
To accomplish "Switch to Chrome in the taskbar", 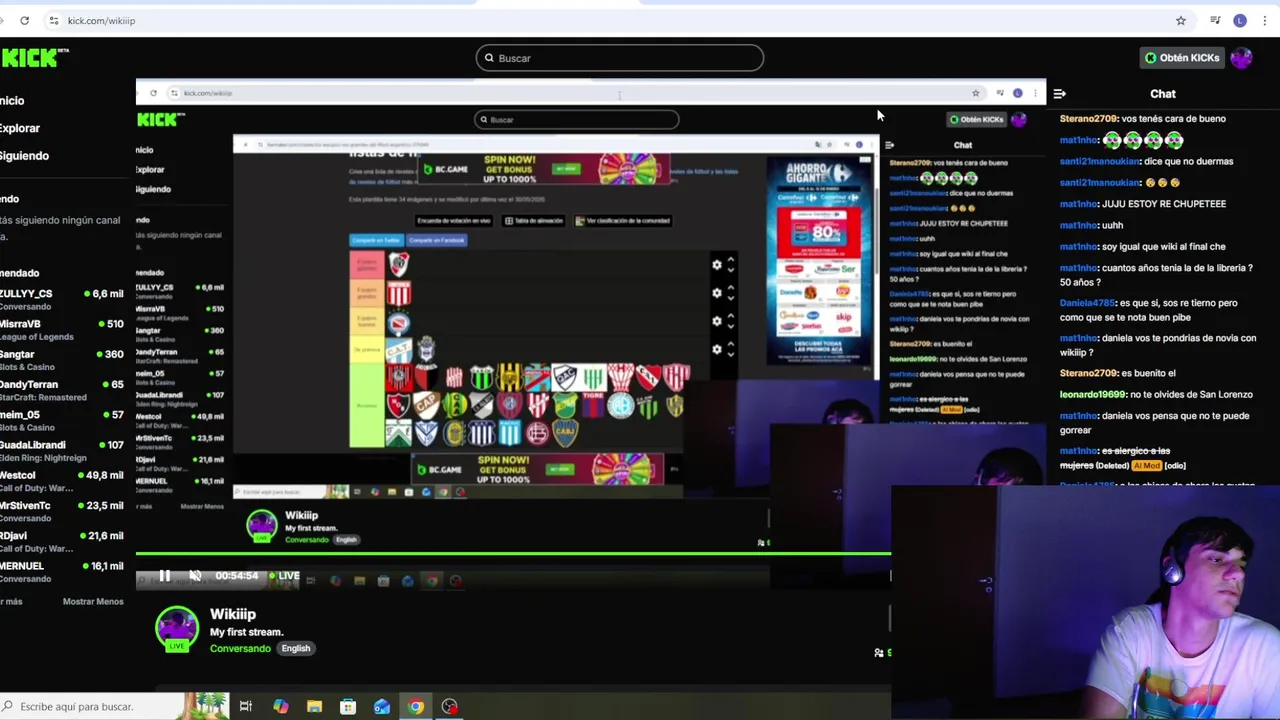I will [x=416, y=707].
